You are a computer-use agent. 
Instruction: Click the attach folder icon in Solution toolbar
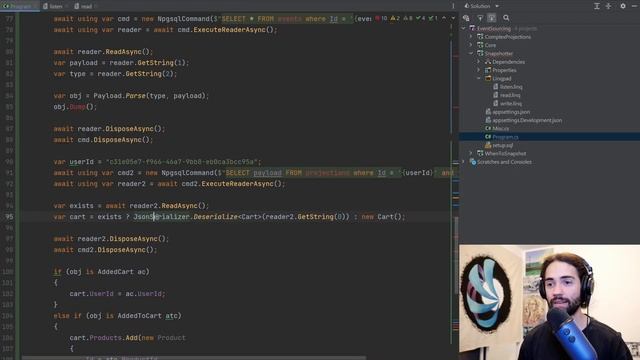pyautogui.click(x=466, y=18)
